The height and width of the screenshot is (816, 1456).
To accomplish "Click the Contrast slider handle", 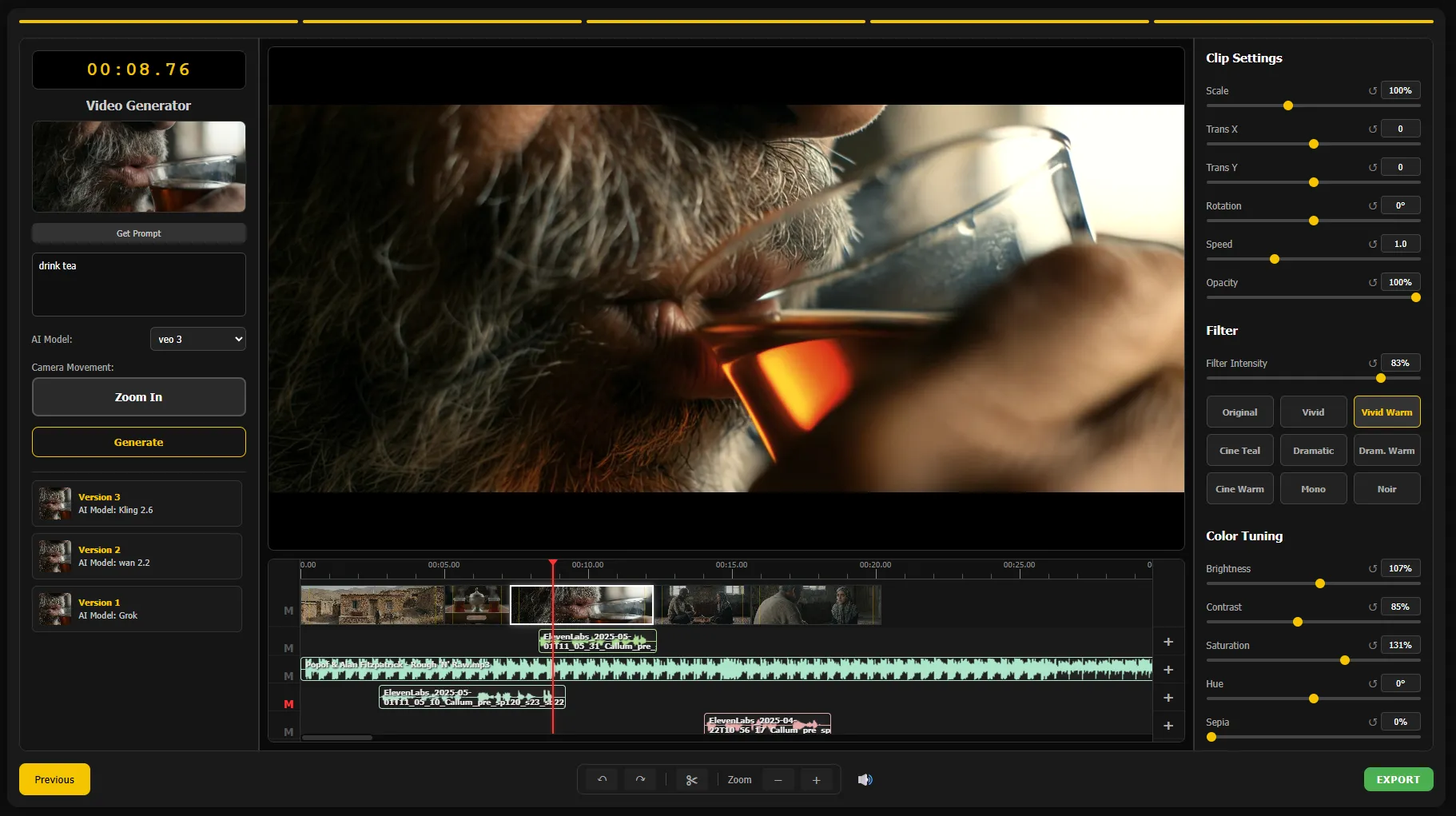I will tap(1297, 622).
